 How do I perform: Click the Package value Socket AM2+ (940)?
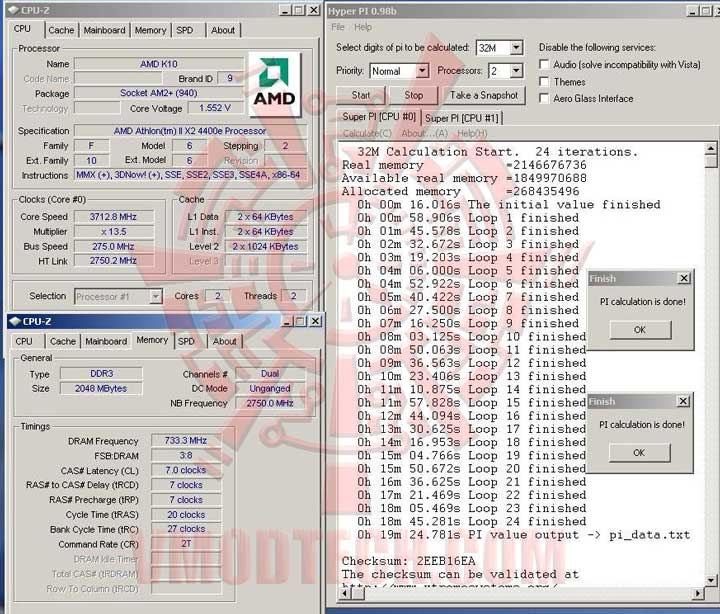pos(159,93)
